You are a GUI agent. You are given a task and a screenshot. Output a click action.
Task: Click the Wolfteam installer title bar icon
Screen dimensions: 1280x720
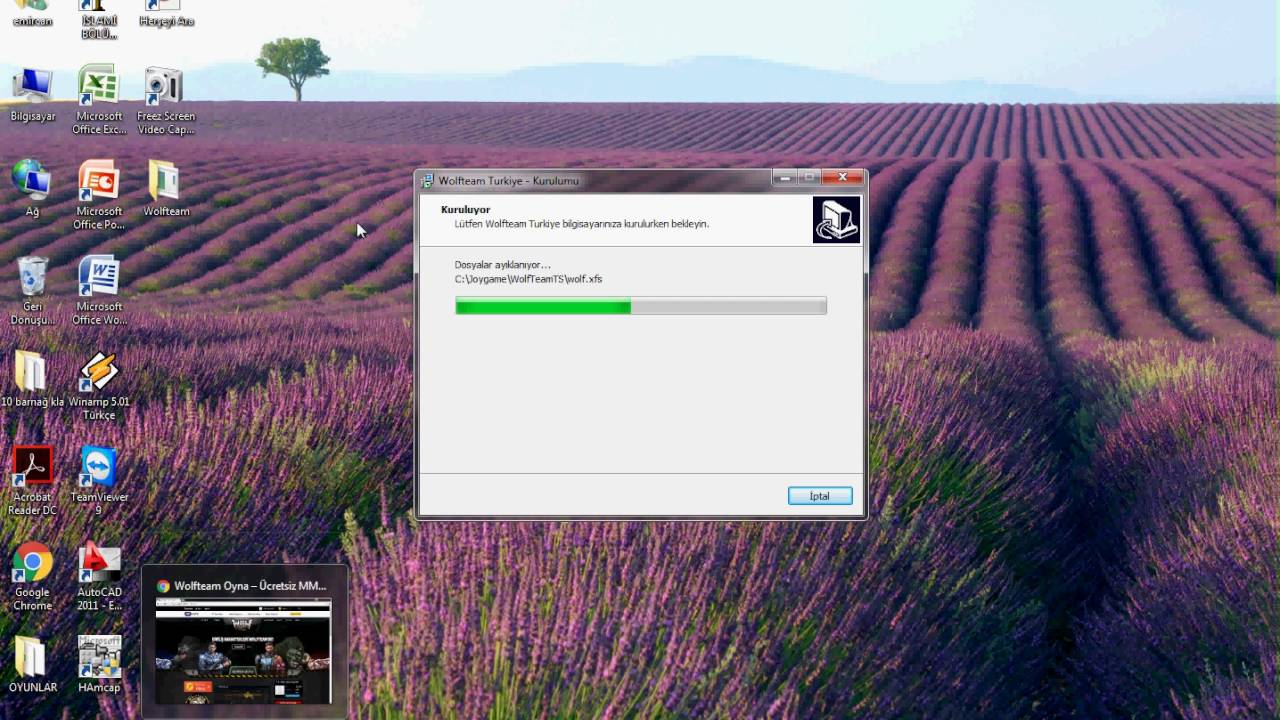428,181
